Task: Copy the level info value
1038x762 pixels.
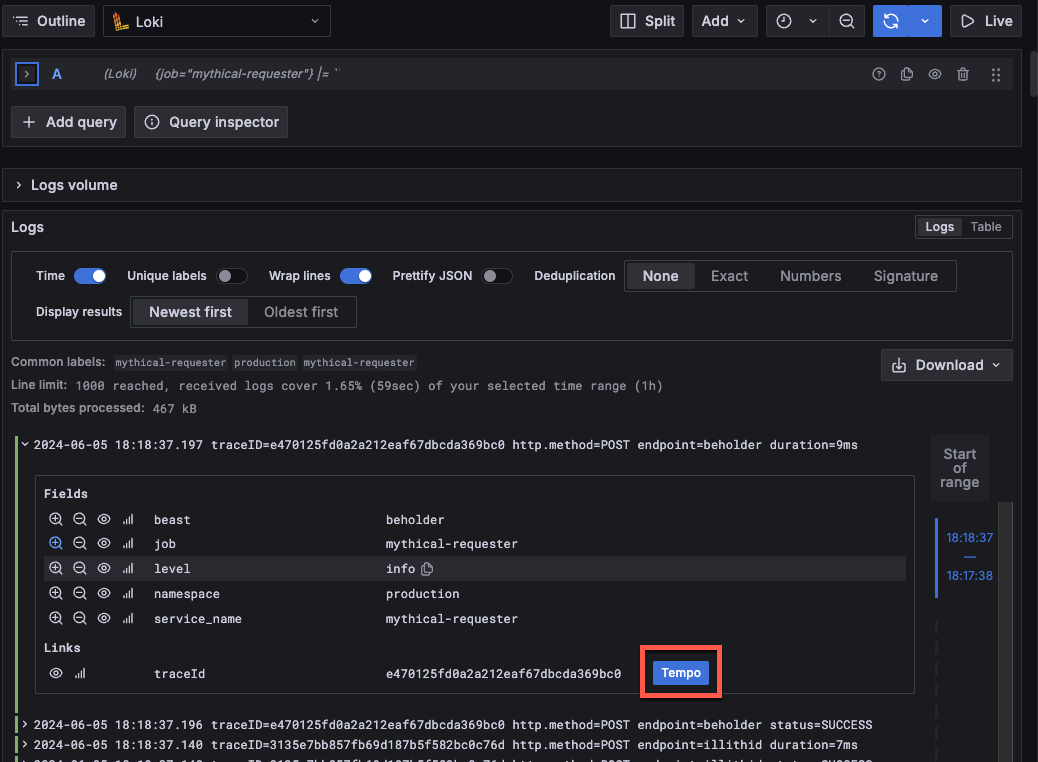Action: pos(427,569)
